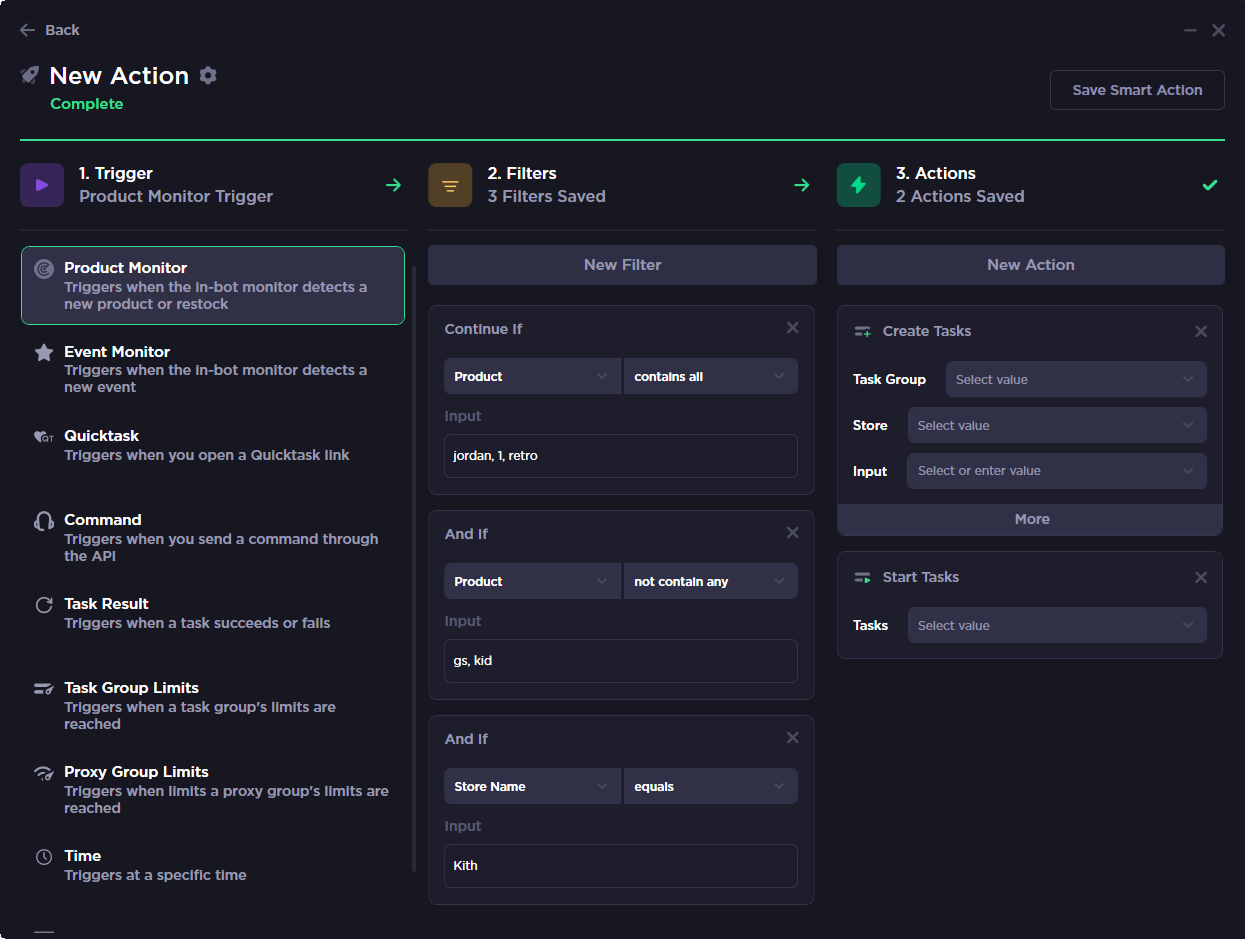Click the orange Filters step icon

(450, 185)
